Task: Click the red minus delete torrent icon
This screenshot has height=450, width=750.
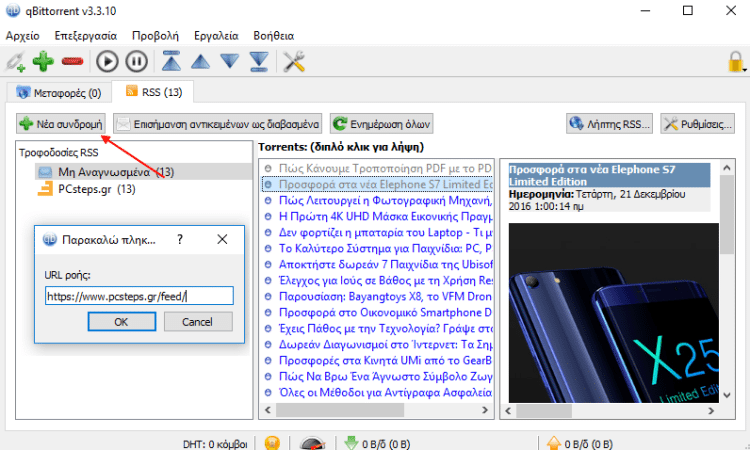Action: click(72, 62)
